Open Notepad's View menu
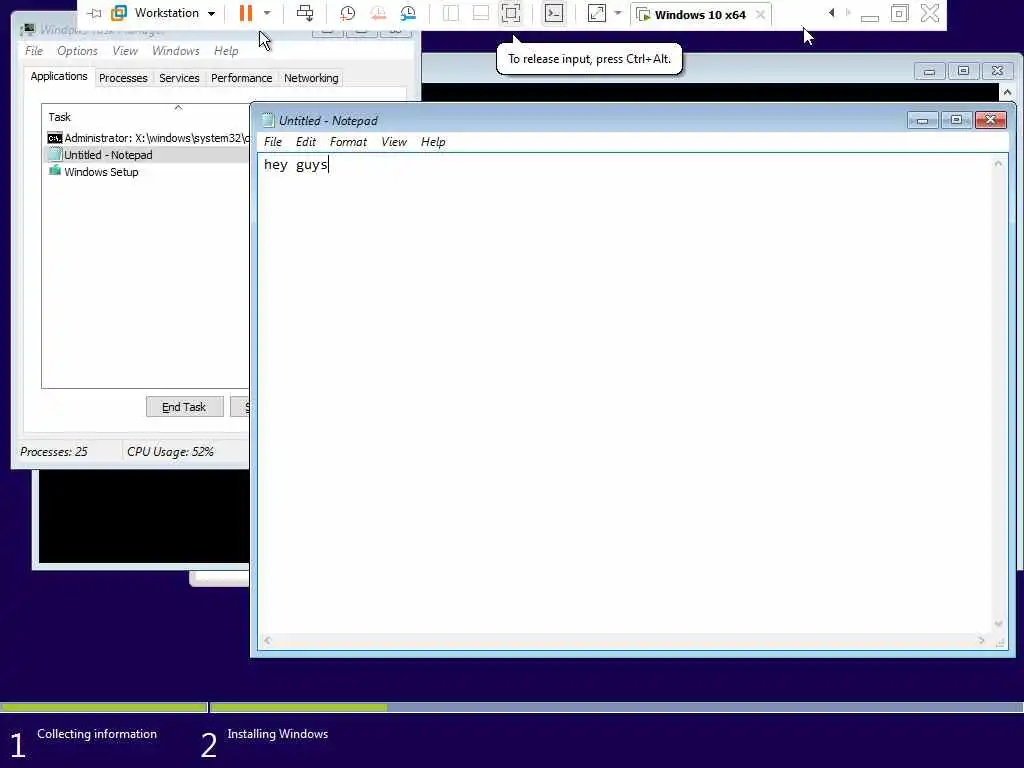The height and width of the screenshot is (768, 1024). pyautogui.click(x=394, y=142)
